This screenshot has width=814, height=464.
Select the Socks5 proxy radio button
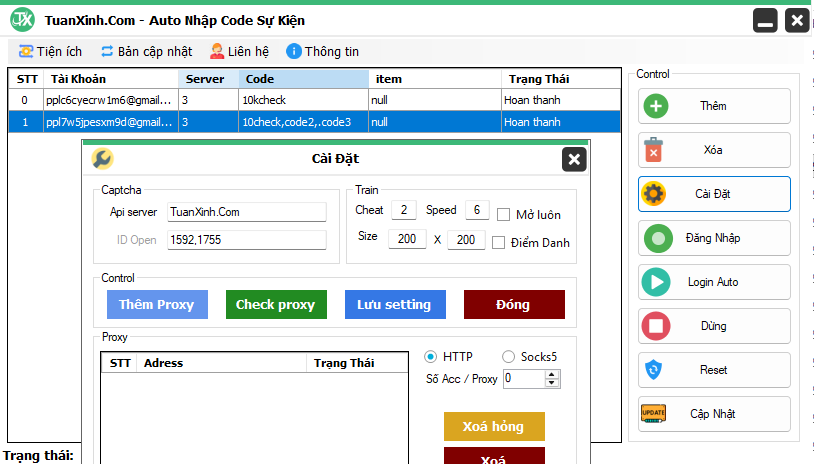509,357
